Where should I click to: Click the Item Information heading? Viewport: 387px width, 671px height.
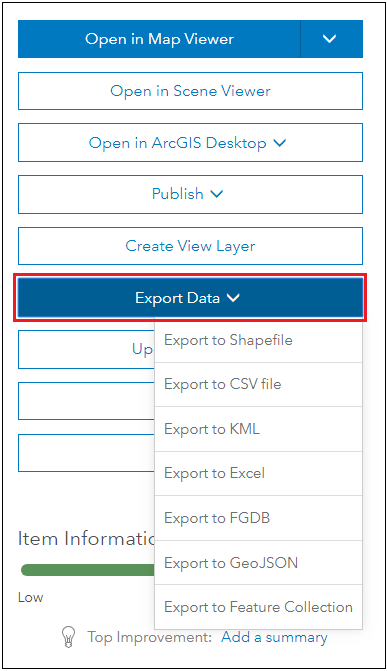pos(86,538)
